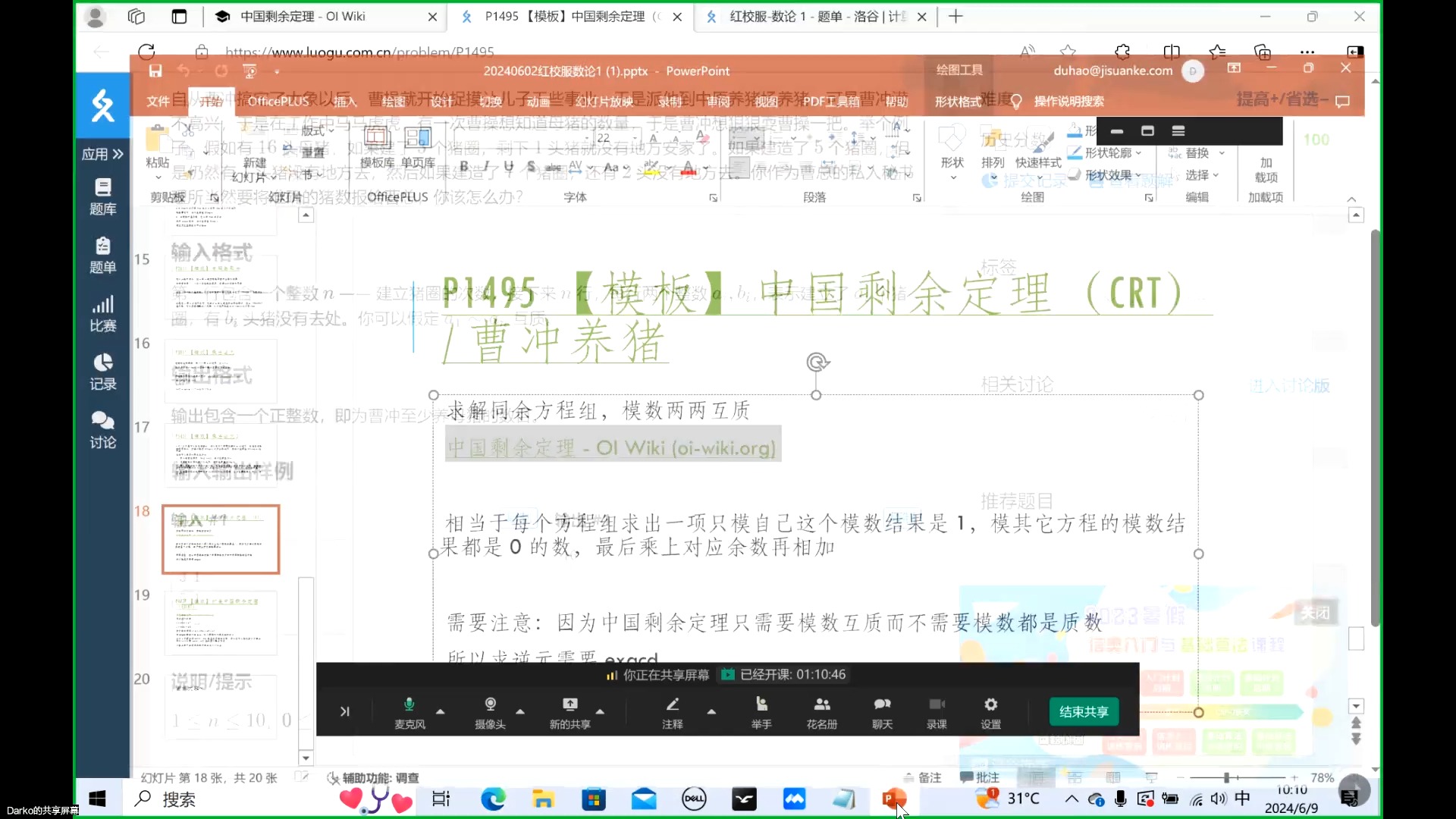Open the 注释 annotation tool
1456x819 pixels.
coord(672,712)
